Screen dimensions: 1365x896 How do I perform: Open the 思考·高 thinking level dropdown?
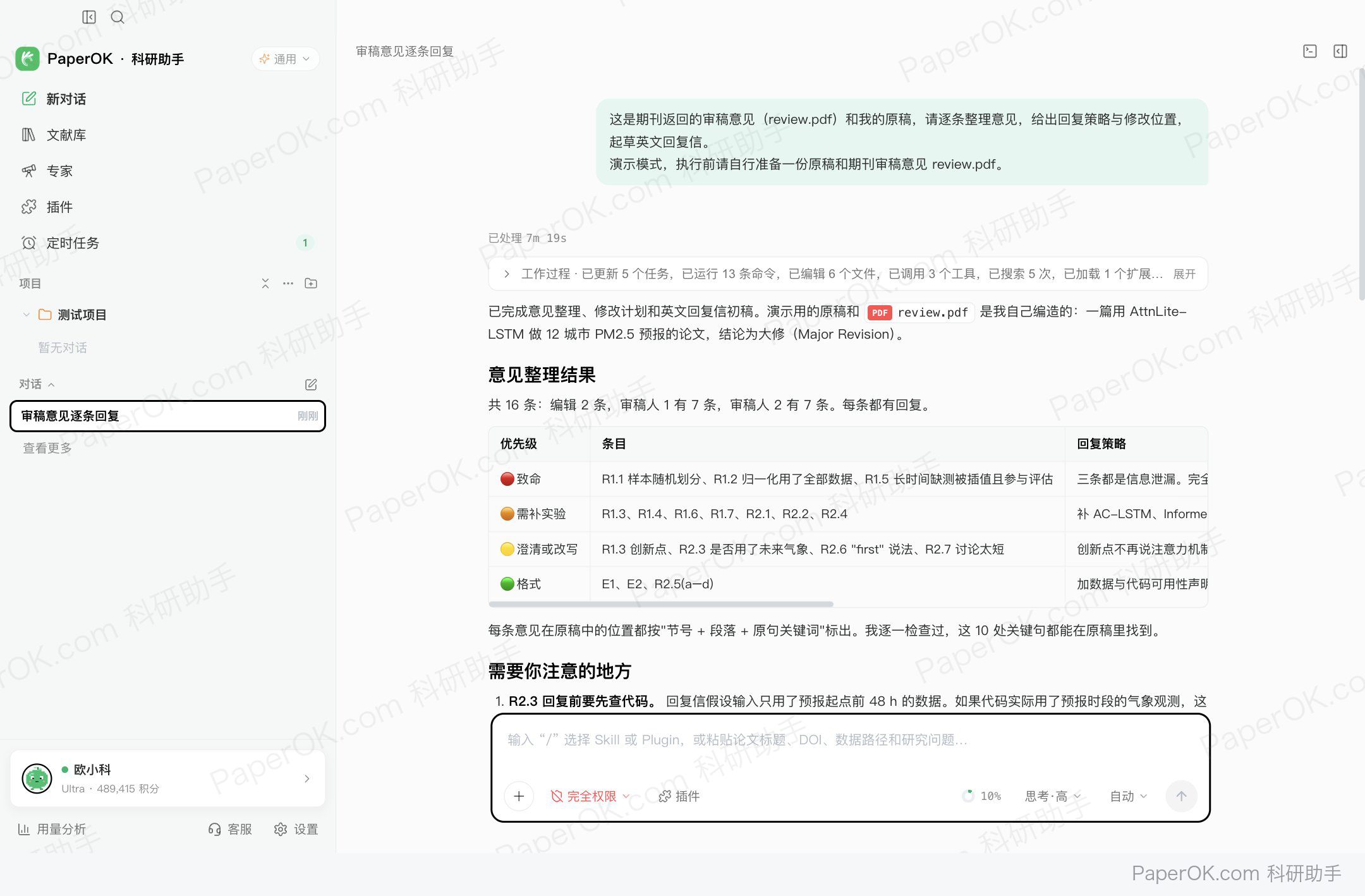click(x=1052, y=796)
